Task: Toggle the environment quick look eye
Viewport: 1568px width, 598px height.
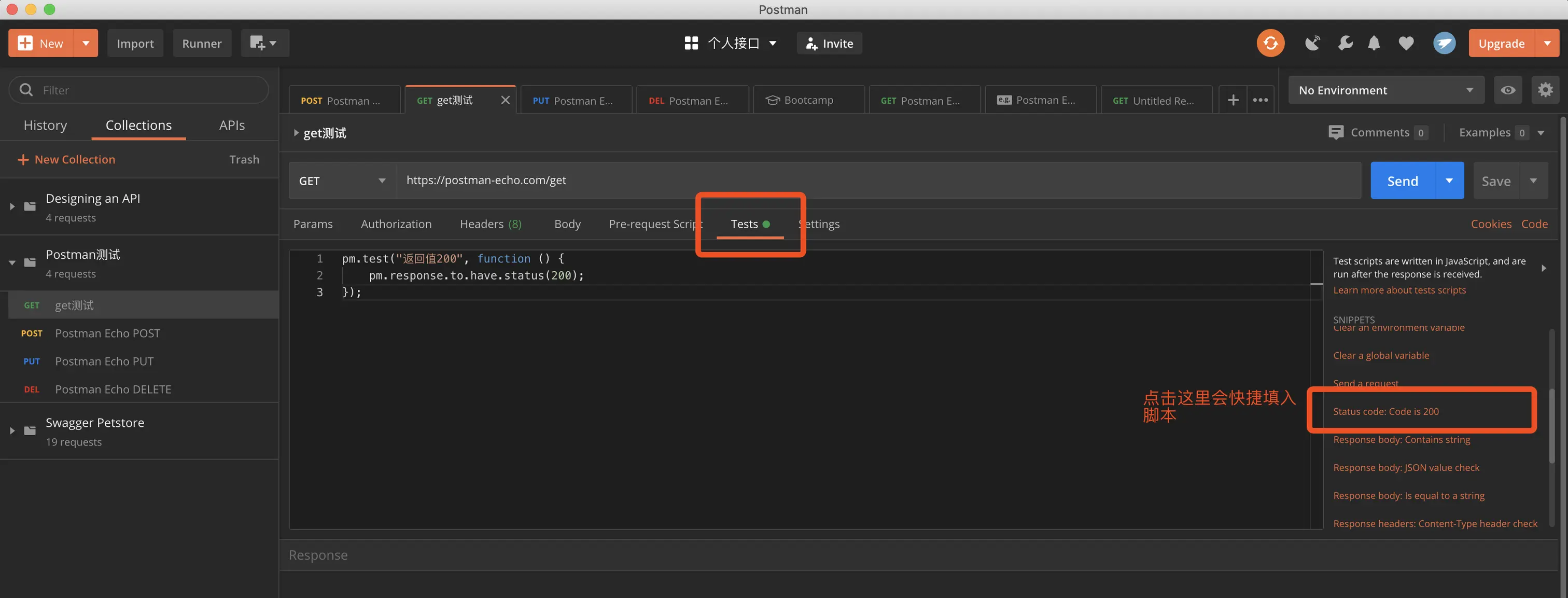Action: click(x=1508, y=90)
